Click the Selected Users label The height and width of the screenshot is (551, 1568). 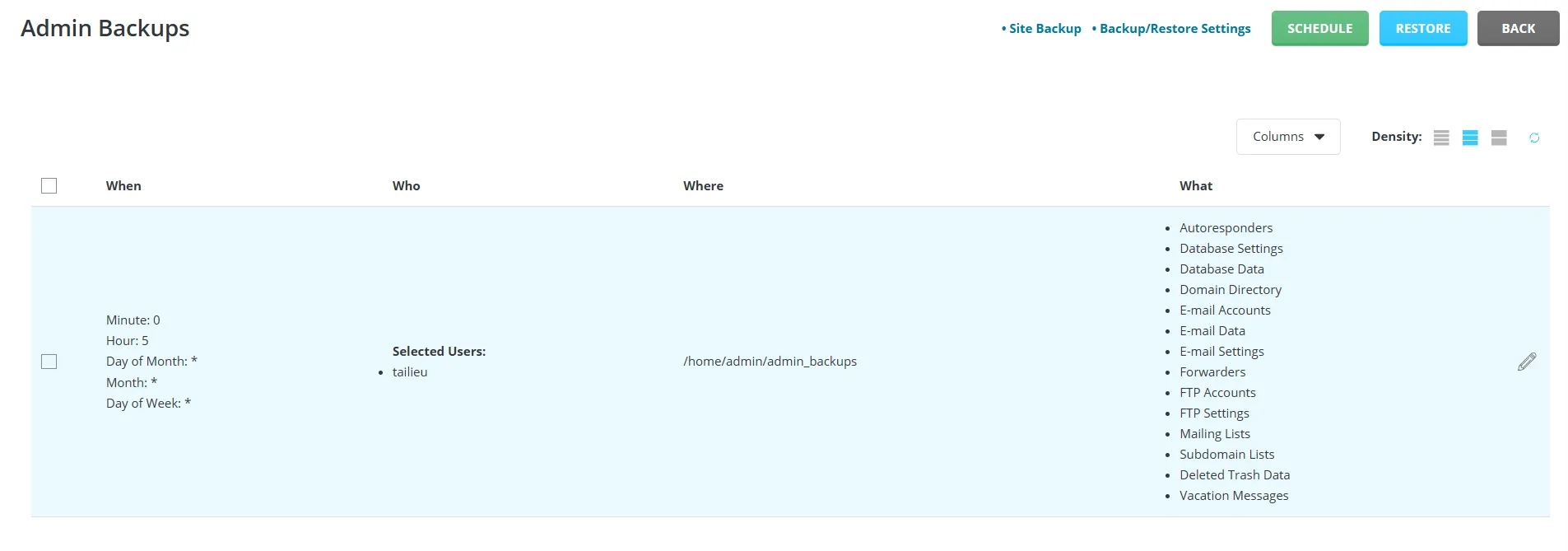click(x=439, y=352)
